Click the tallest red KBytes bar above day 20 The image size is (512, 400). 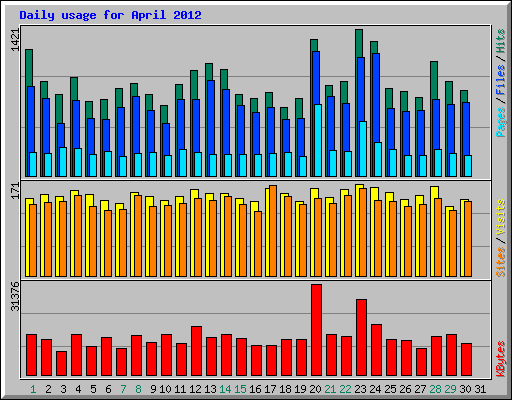click(x=317, y=330)
